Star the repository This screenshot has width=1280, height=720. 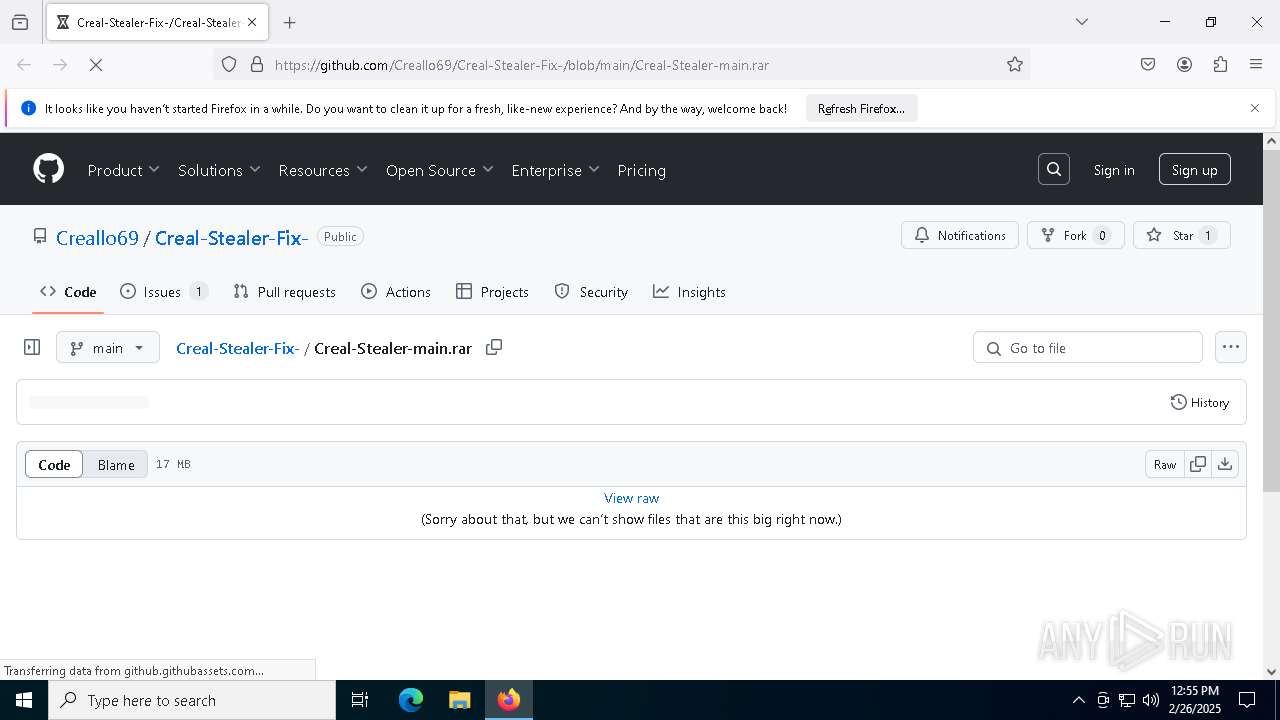pos(1181,235)
